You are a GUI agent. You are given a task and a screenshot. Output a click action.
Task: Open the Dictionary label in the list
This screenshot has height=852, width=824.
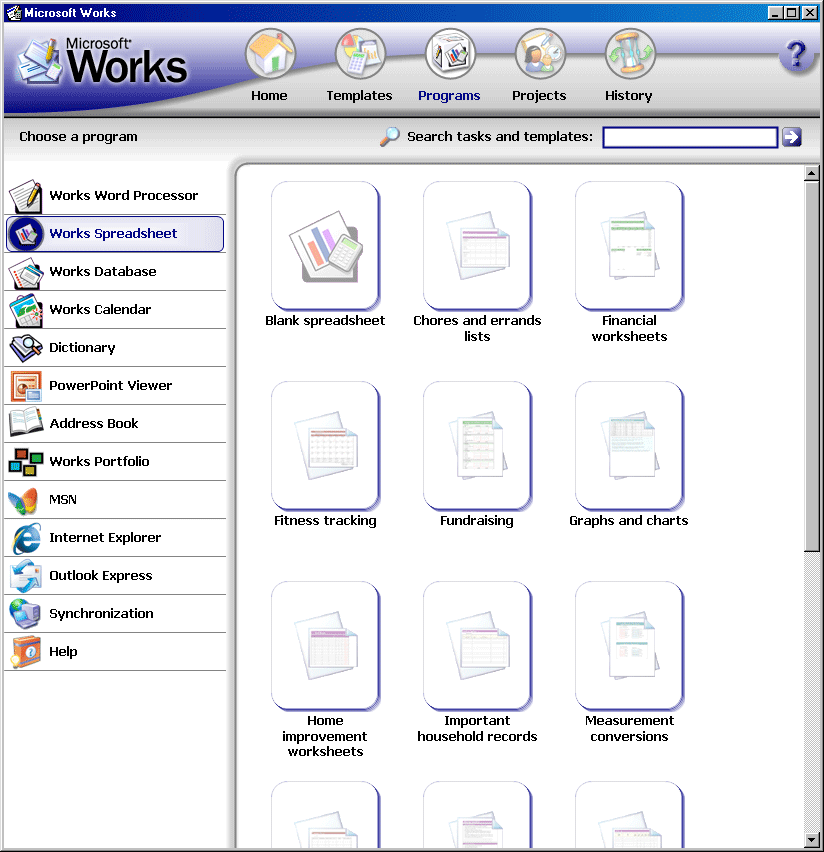click(82, 348)
